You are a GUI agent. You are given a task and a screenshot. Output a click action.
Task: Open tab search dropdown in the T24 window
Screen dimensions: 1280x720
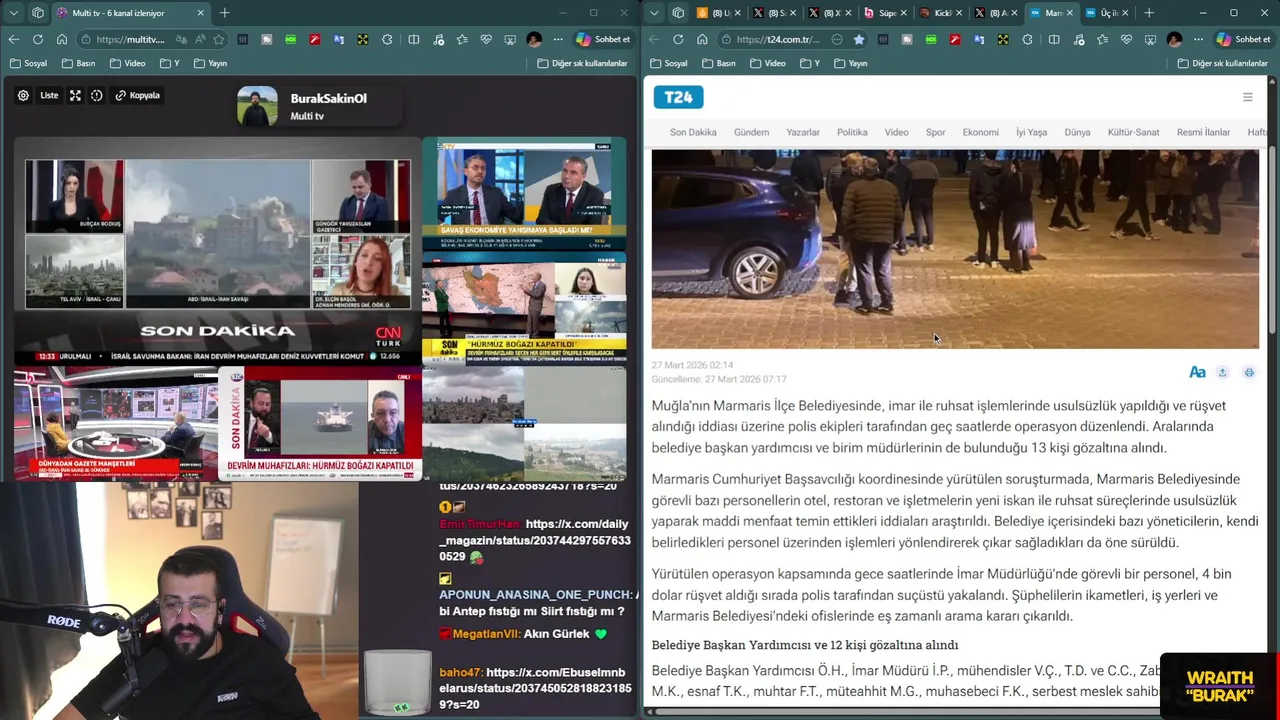tap(653, 13)
